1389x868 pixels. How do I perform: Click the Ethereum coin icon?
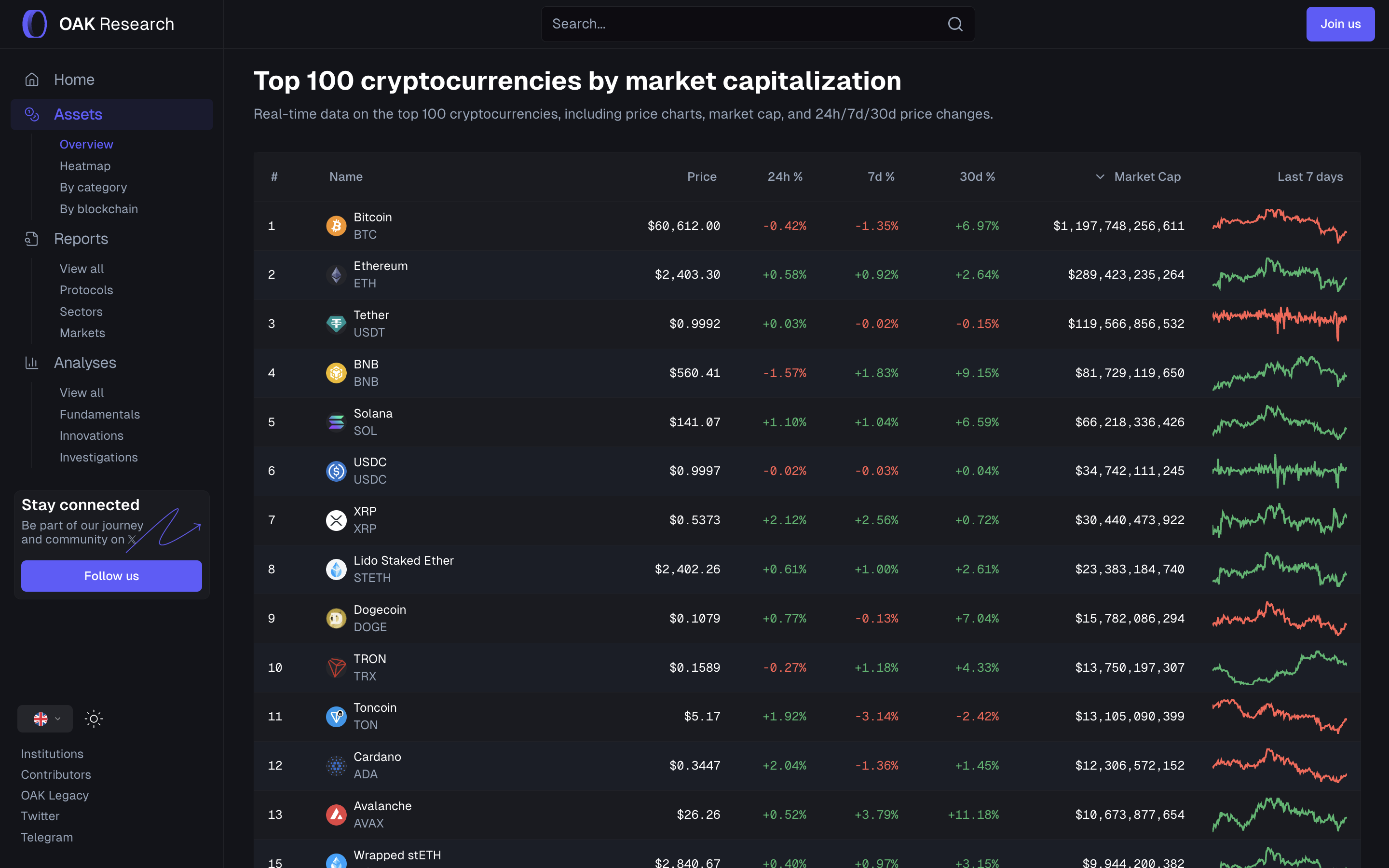336,275
